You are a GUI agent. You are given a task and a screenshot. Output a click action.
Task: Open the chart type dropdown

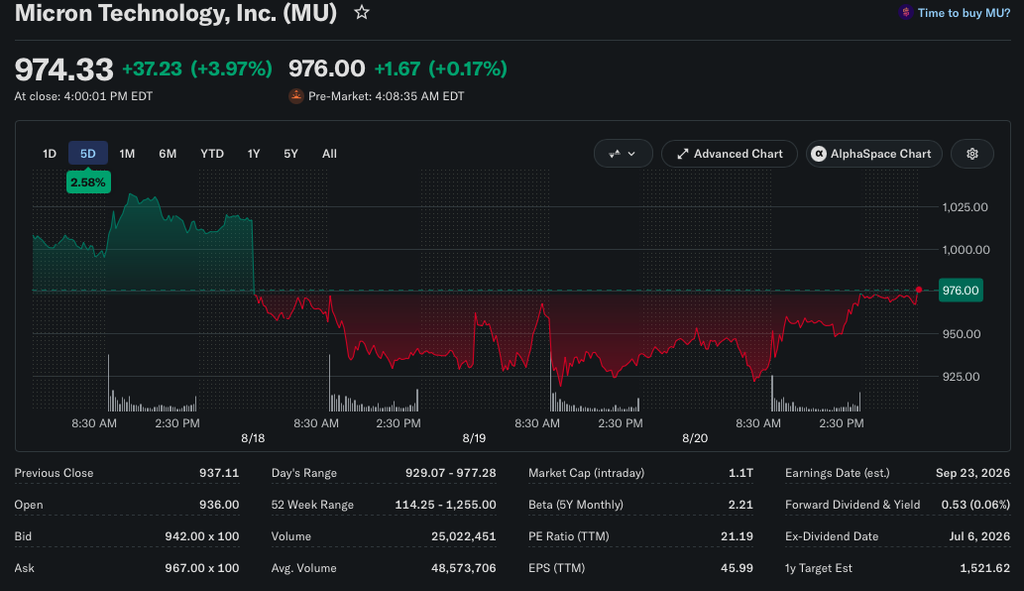coord(623,153)
